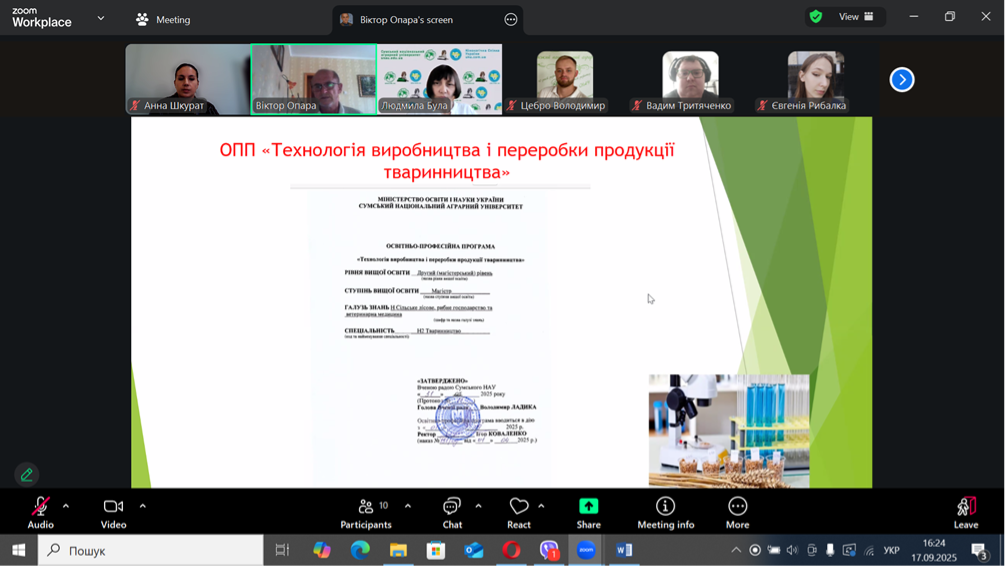
Task: Open the React emoji menu
Action: 518,511
